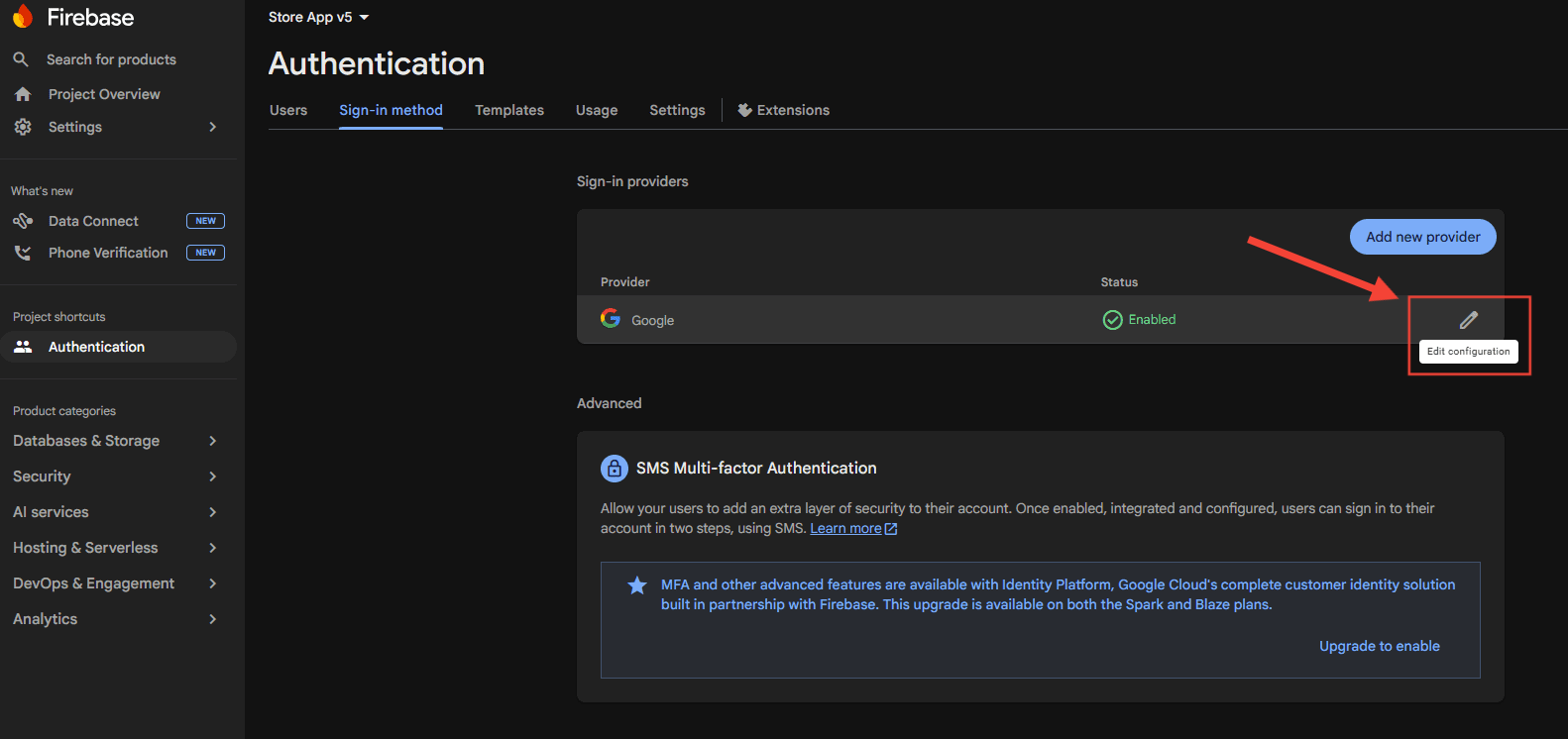Click the SMS Multi-factor lock icon

click(x=615, y=468)
